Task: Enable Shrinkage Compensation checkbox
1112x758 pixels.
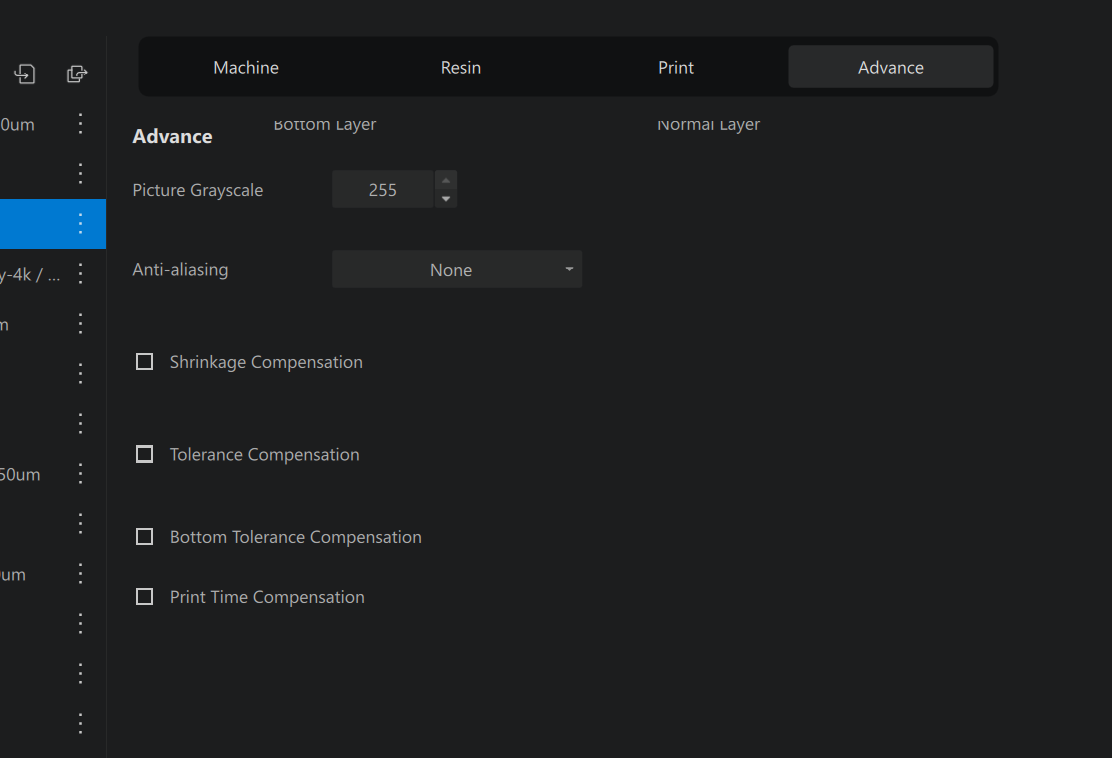Action: (x=145, y=362)
